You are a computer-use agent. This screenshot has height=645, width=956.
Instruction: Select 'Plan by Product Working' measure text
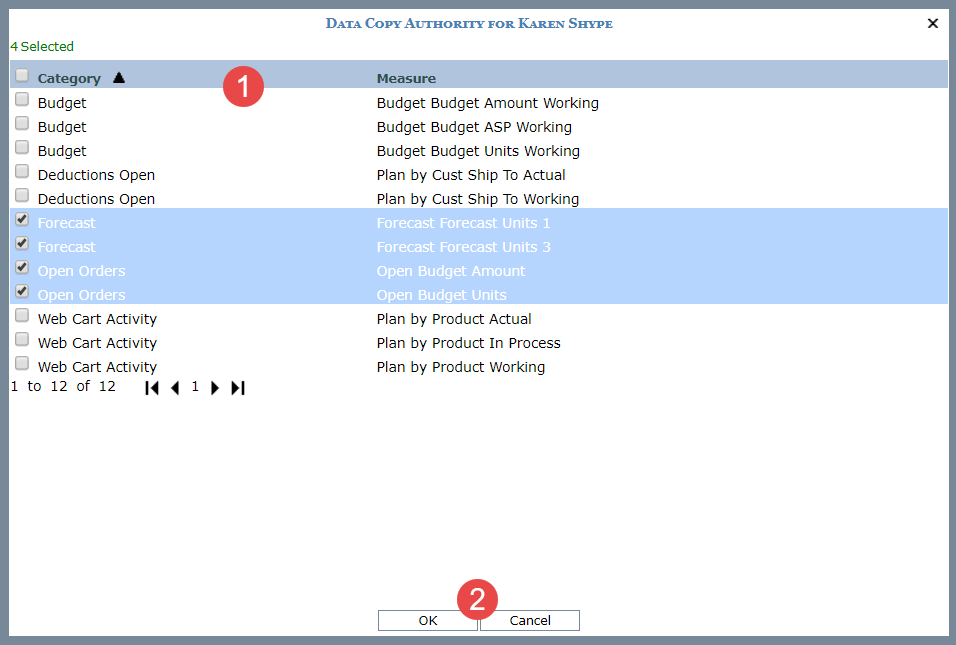(x=460, y=367)
